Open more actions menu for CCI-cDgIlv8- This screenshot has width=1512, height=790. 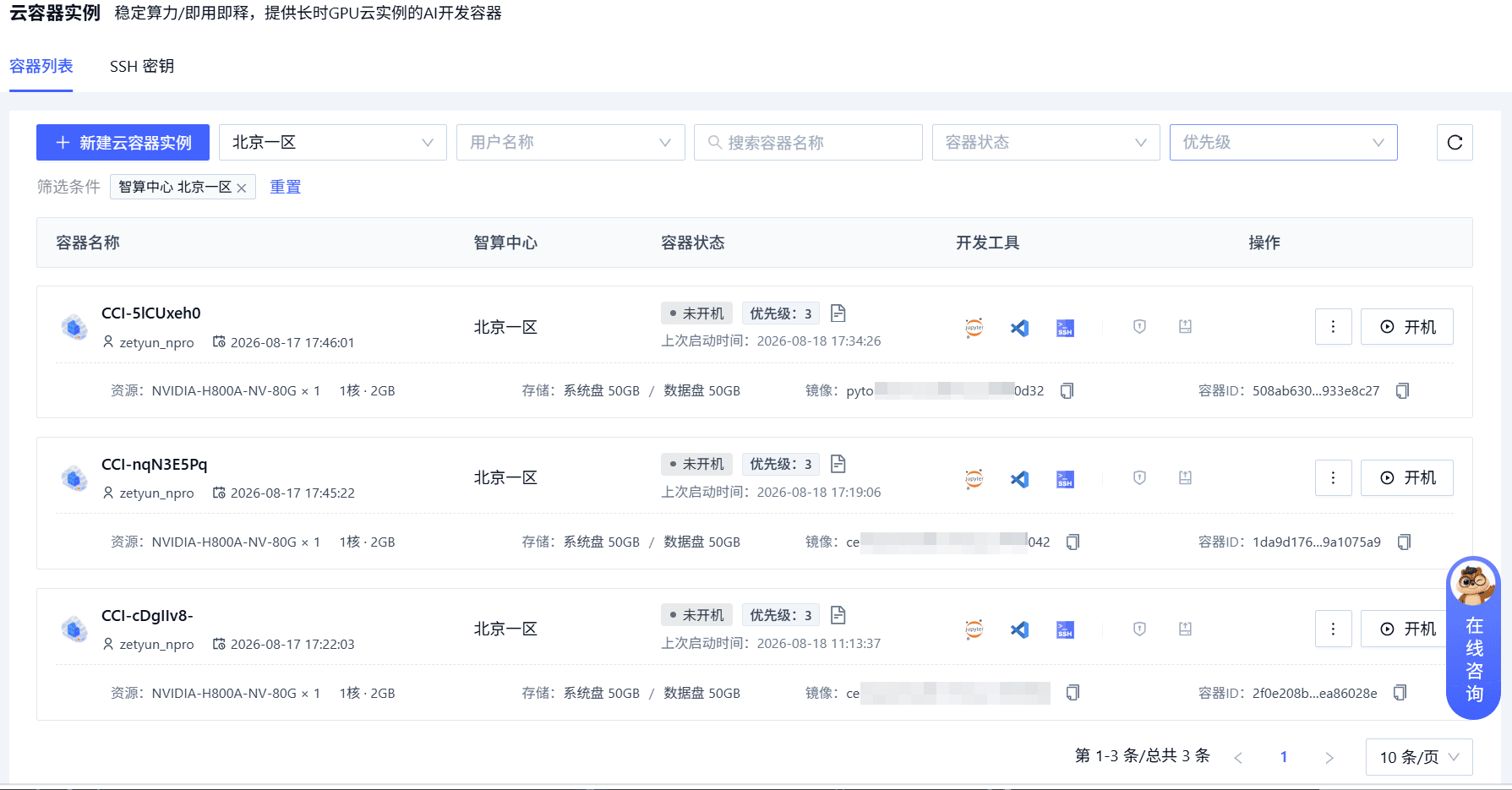[x=1334, y=629]
